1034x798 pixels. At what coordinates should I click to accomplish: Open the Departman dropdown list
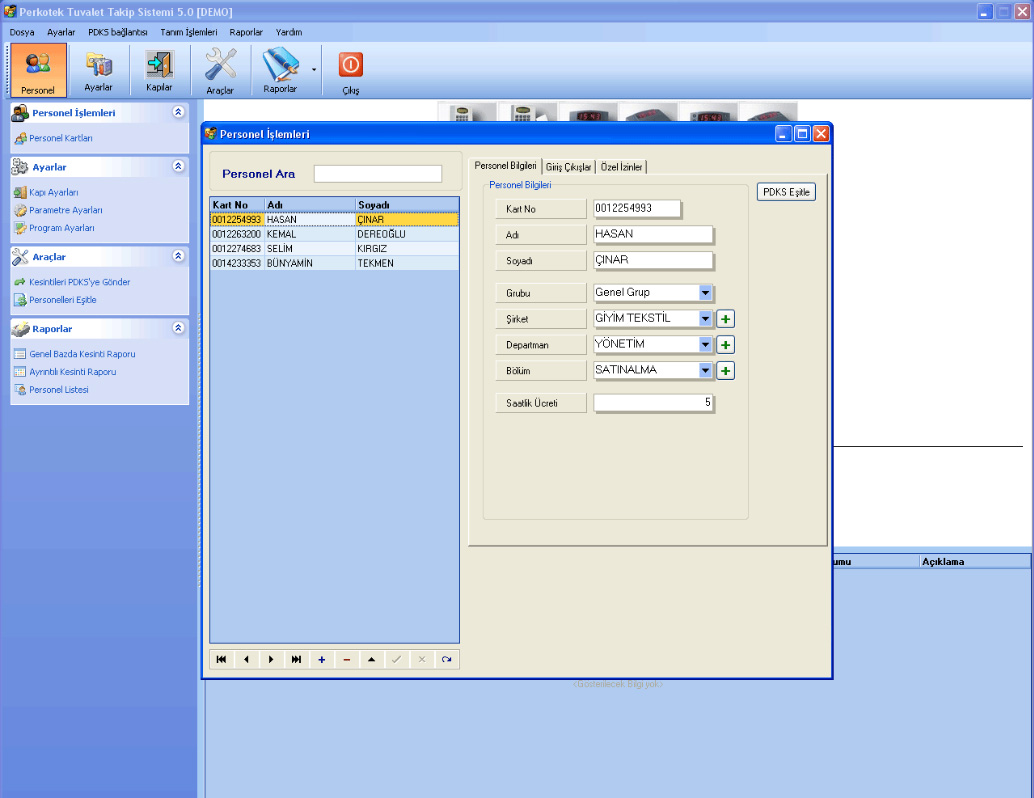[x=706, y=345]
